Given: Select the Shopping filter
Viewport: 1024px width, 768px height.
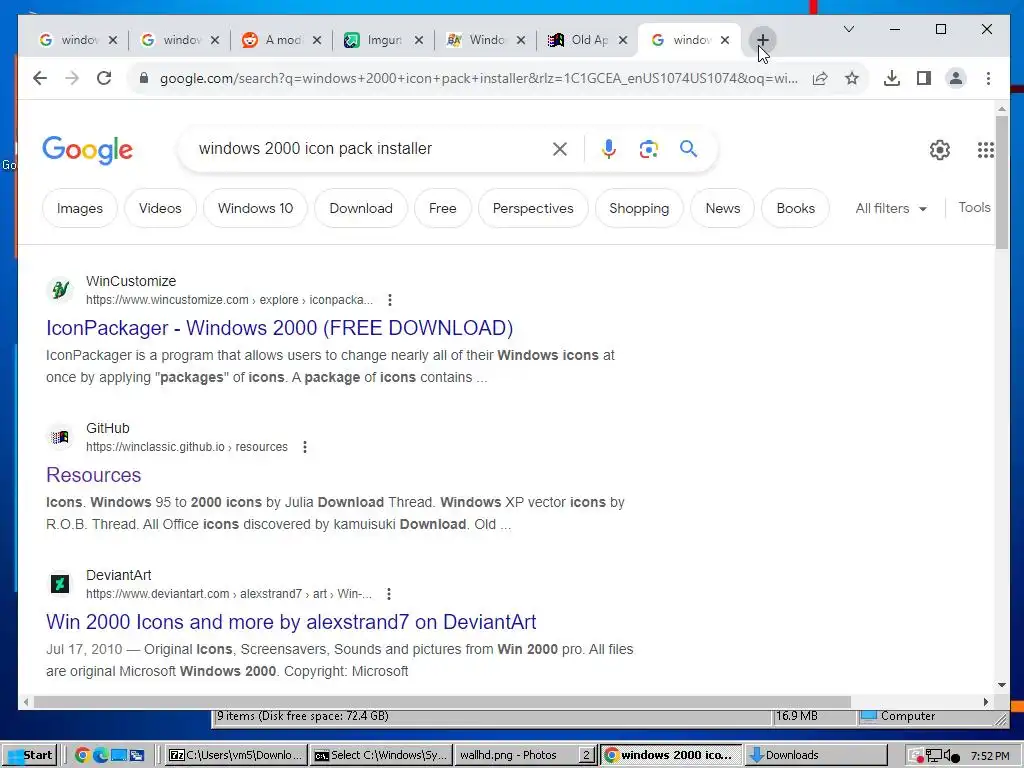Looking at the screenshot, I should pyautogui.click(x=639, y=208).
